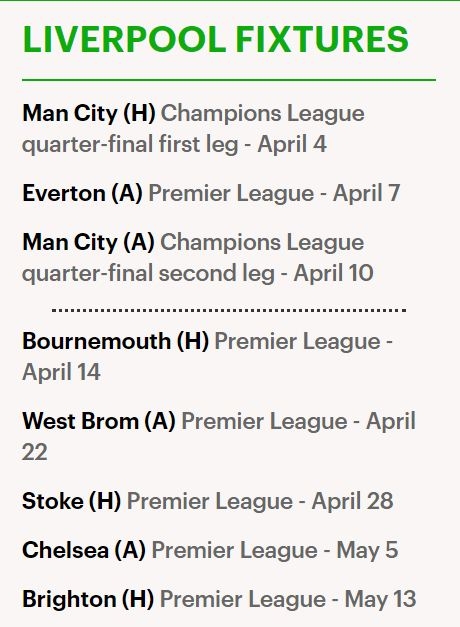Click the dotted divider line
Screen dimensions: 460x627
(x=229, y=310)
